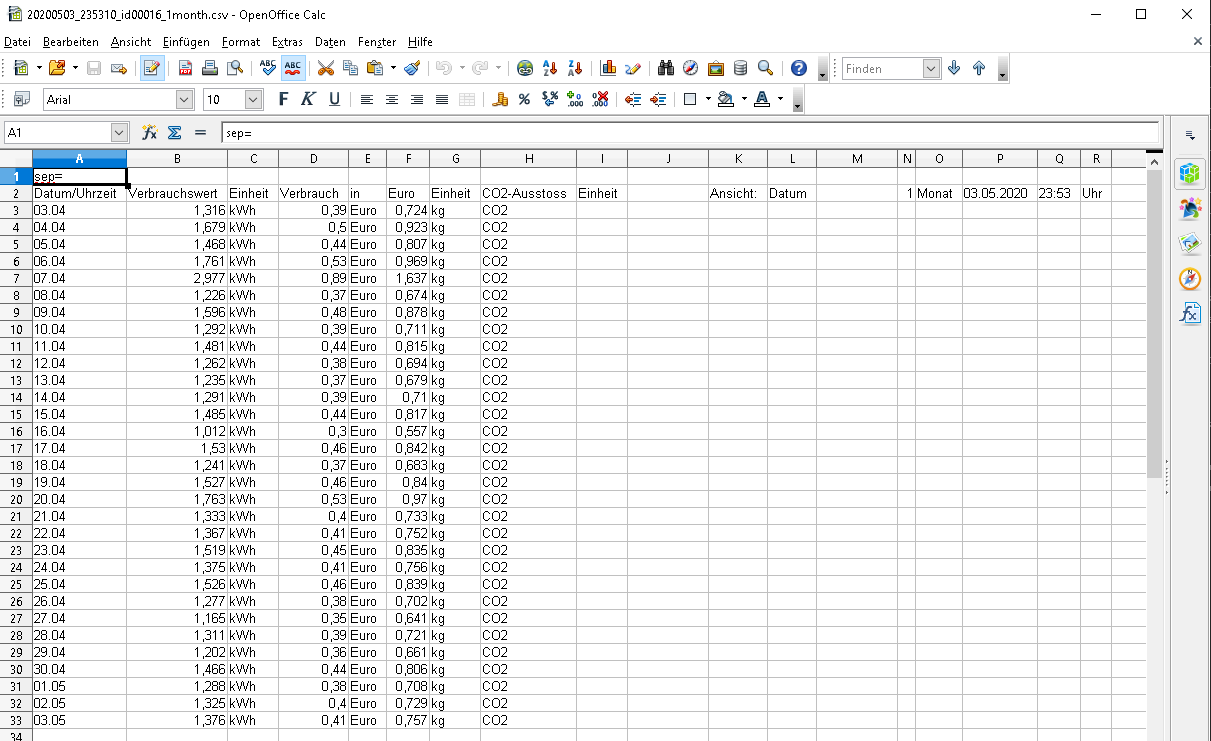
Task: Open Find & Replace
Action: click(666, 68)
